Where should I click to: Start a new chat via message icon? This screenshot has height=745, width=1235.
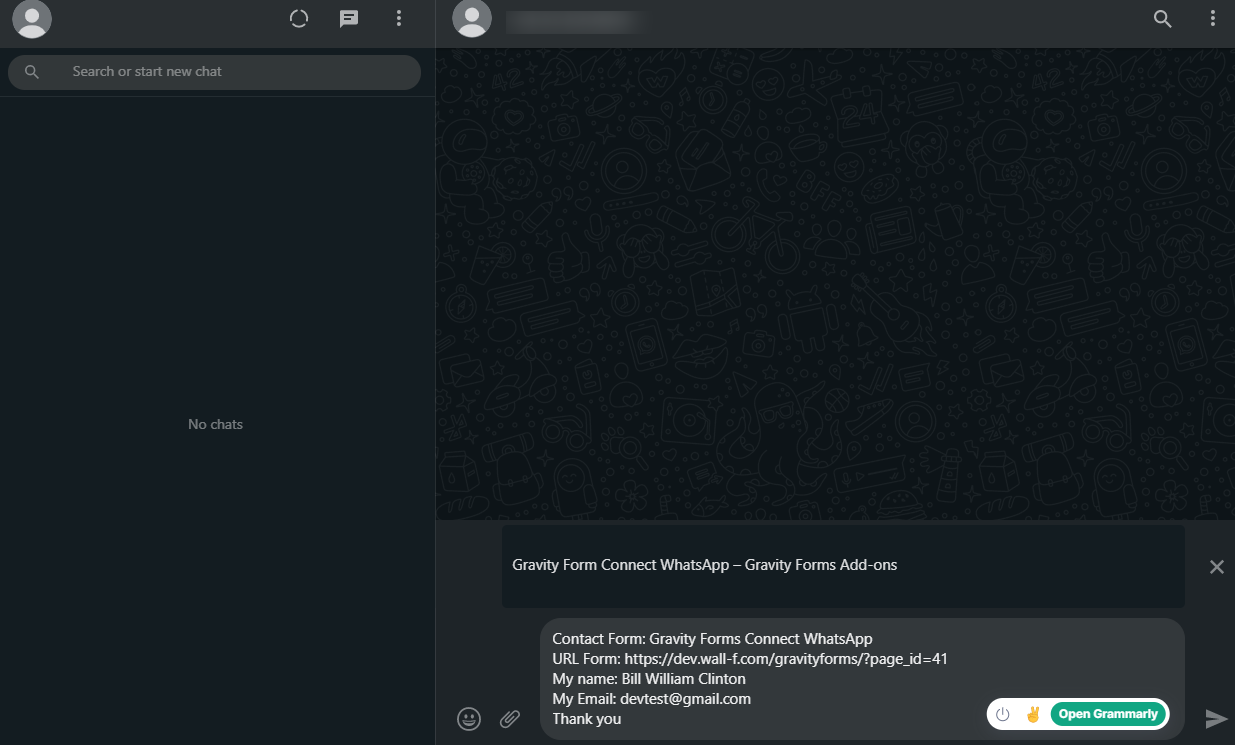(349, 19)
